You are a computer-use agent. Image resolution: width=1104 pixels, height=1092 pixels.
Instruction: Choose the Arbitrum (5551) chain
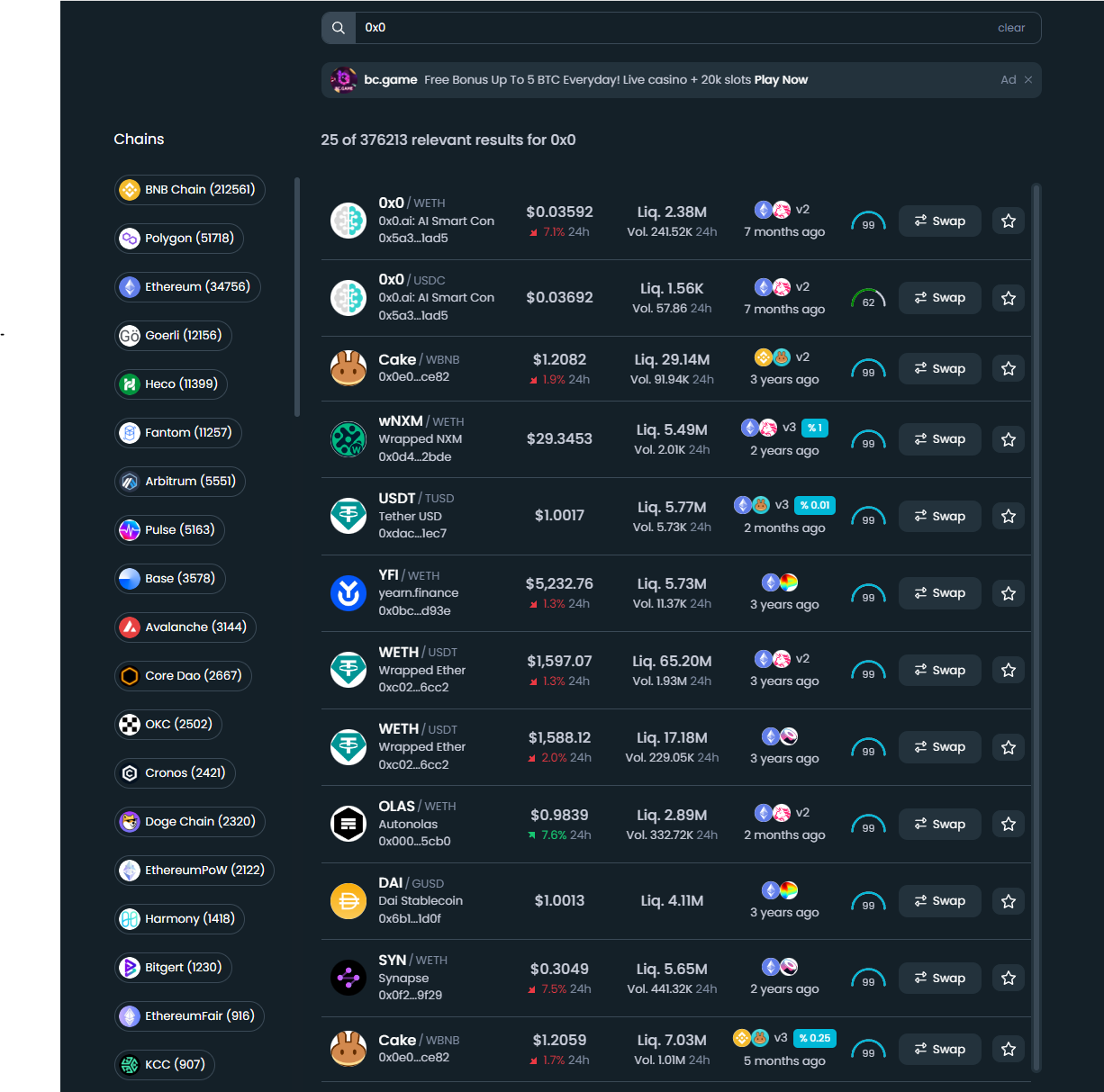[180, 482]
